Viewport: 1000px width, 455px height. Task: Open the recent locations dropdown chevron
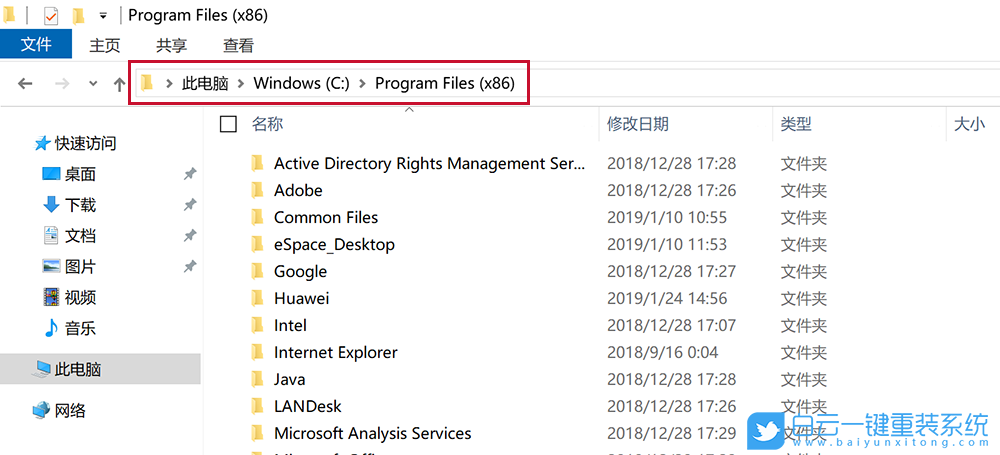[93, 84]
